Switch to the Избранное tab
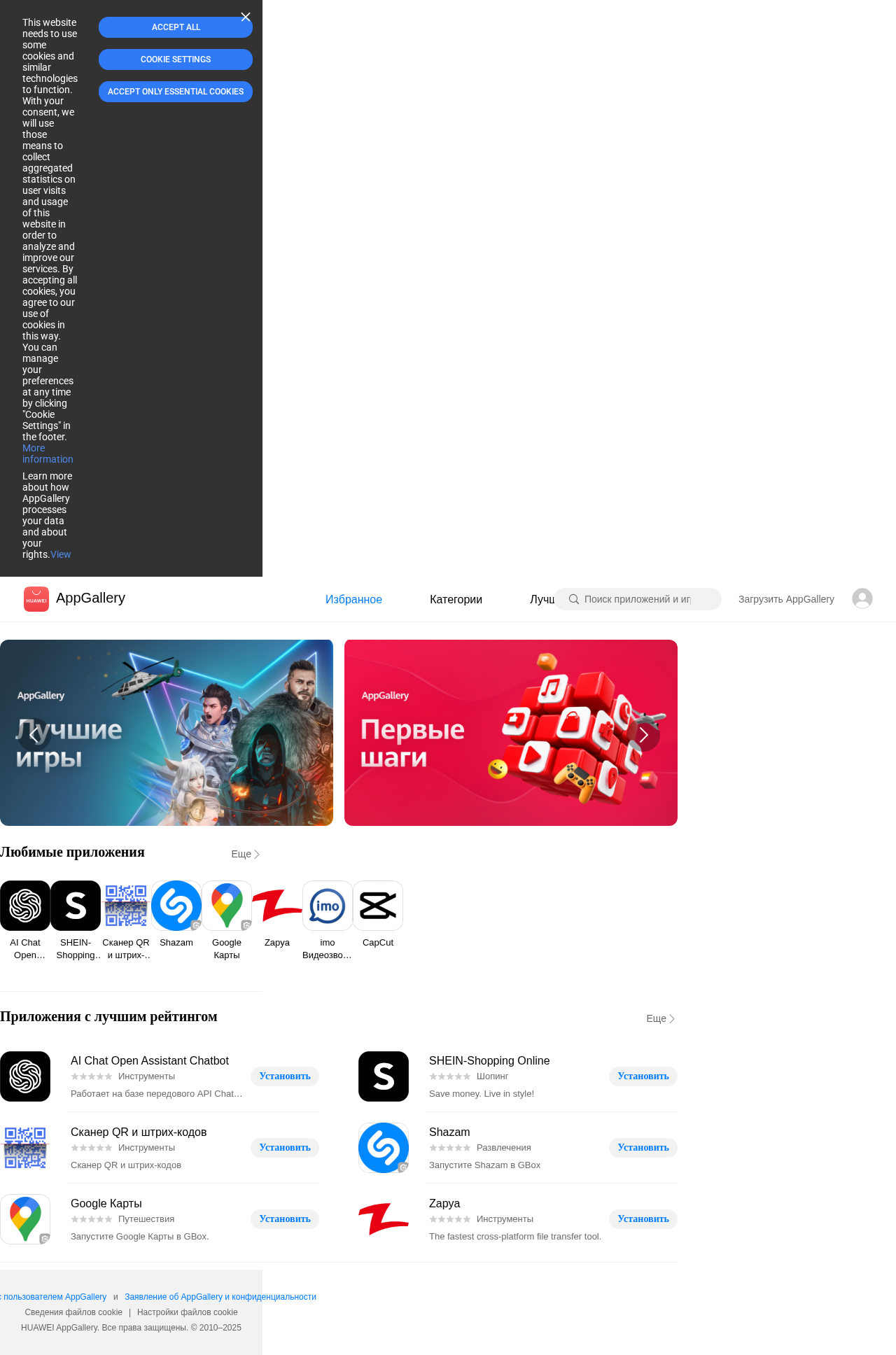Viewport: 896px width, 1355px height. point(353,600)
